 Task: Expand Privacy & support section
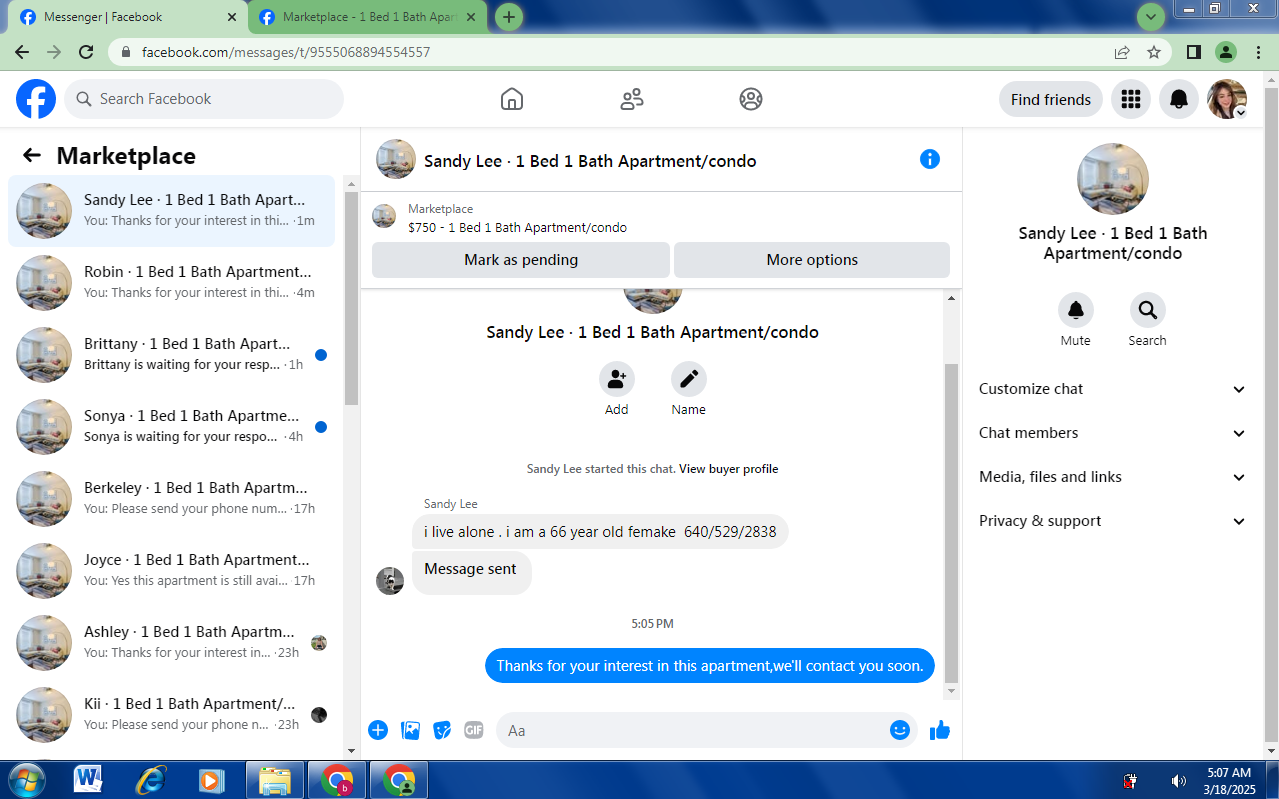[1113, 521]
